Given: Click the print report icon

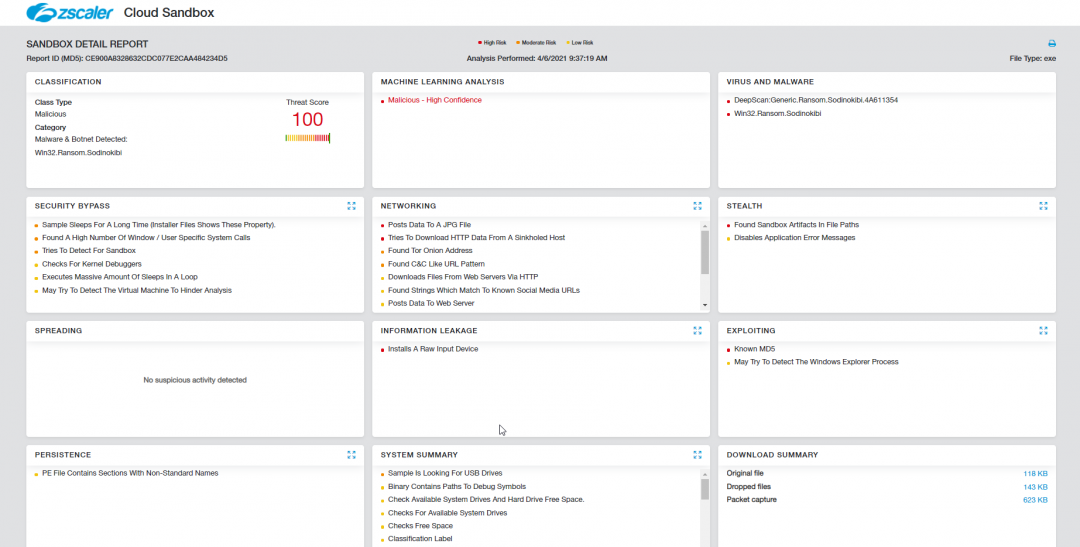Looking at the screenshot, I should coord(1051,44).
